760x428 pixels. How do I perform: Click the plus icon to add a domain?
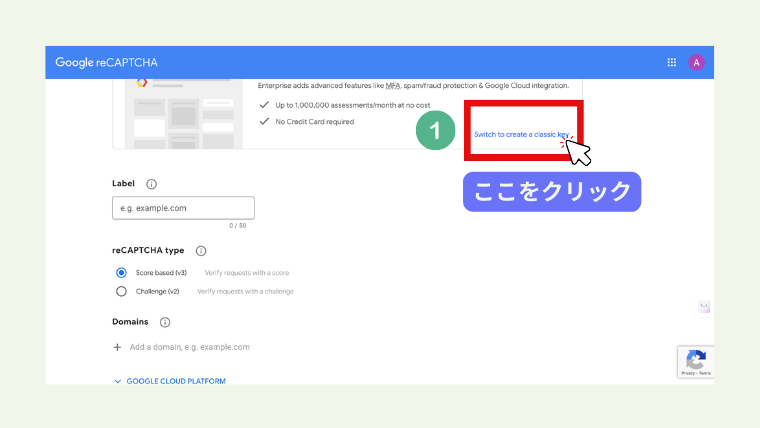118,347
